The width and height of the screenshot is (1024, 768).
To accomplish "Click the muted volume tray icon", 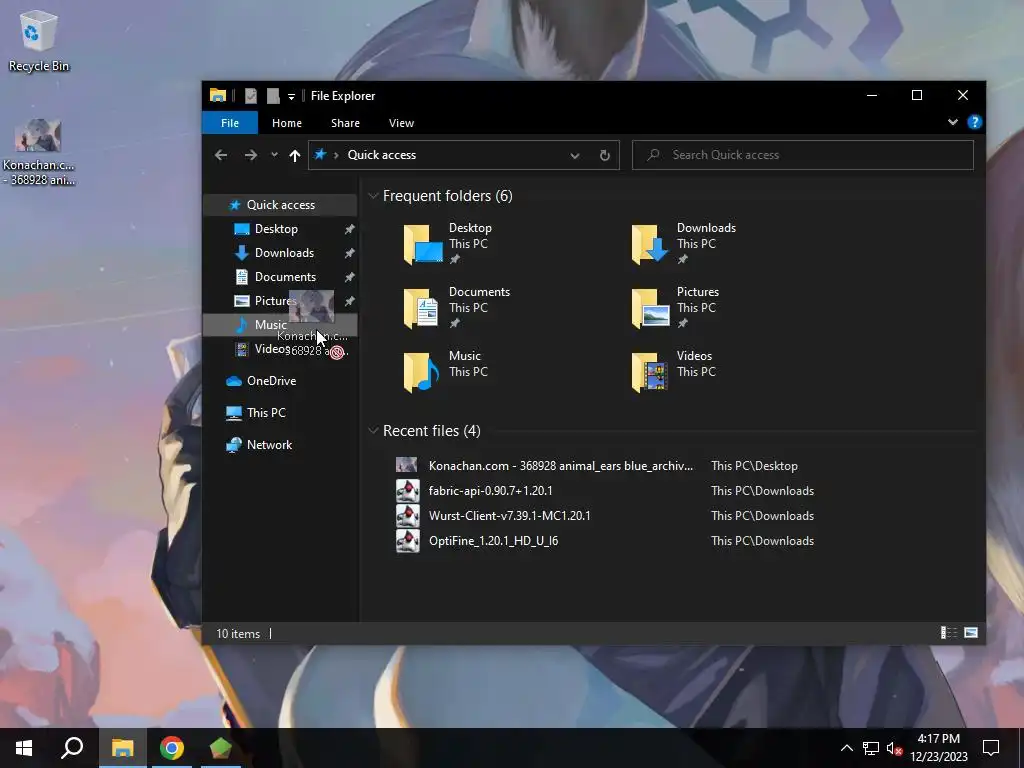I will coord(894,748).
